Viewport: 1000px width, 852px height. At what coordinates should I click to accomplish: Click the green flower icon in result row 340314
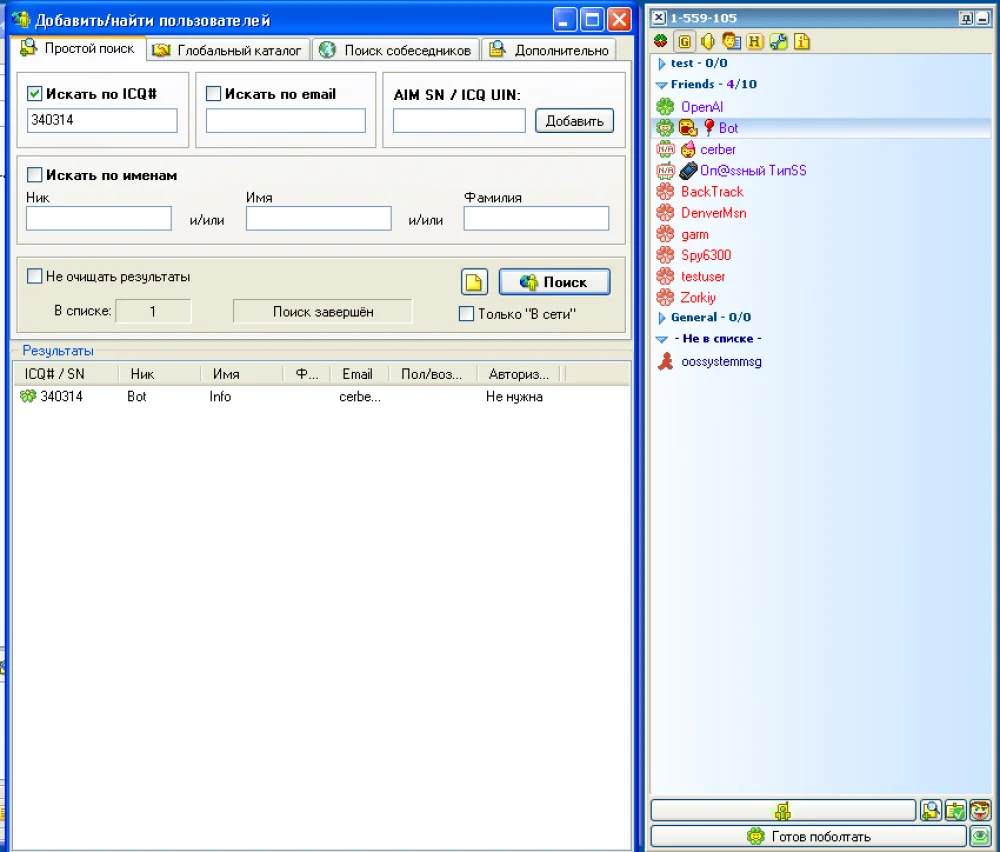tap(28, 396)
